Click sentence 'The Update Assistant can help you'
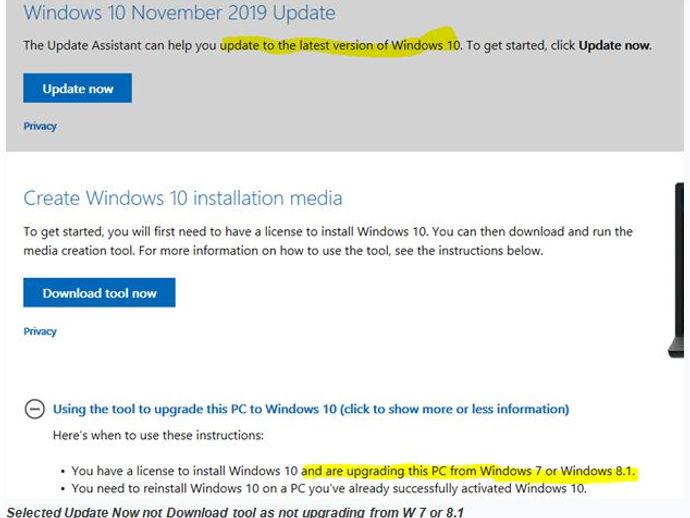This screenshot has width=690, height=518. pyautogui.click(x=338, y=45)
